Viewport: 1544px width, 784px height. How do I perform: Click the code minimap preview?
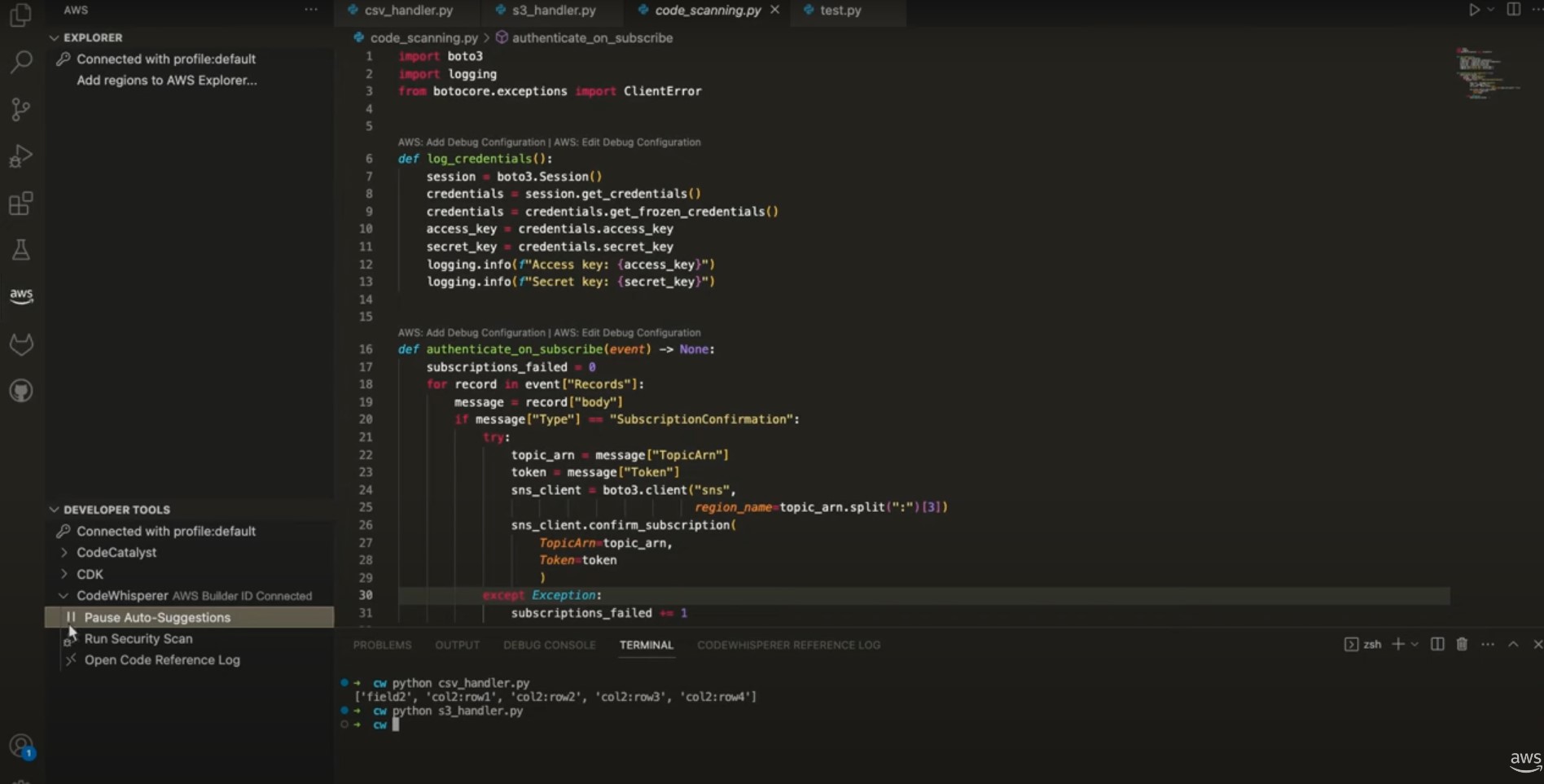1487,74
